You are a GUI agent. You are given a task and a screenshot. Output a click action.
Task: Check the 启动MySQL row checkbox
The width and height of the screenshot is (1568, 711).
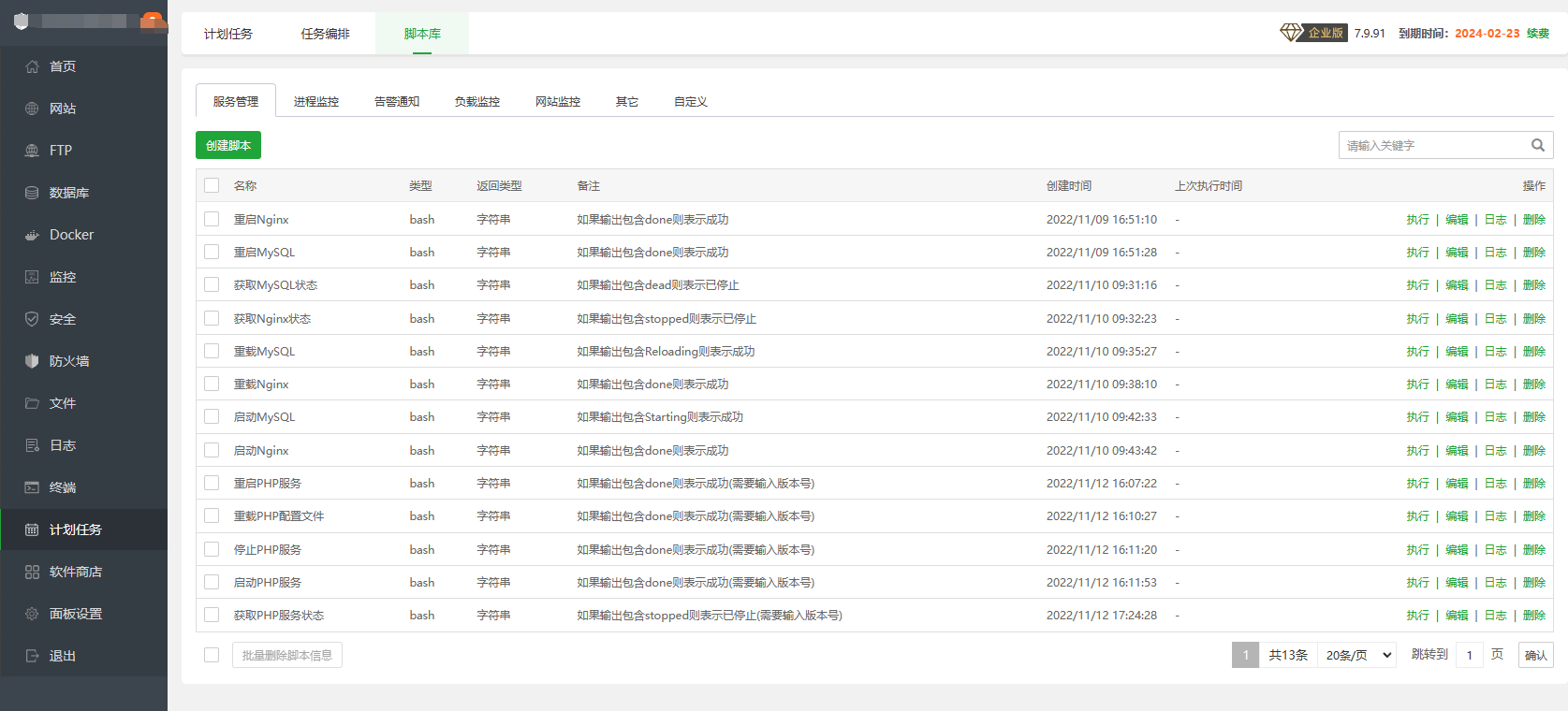212,416
